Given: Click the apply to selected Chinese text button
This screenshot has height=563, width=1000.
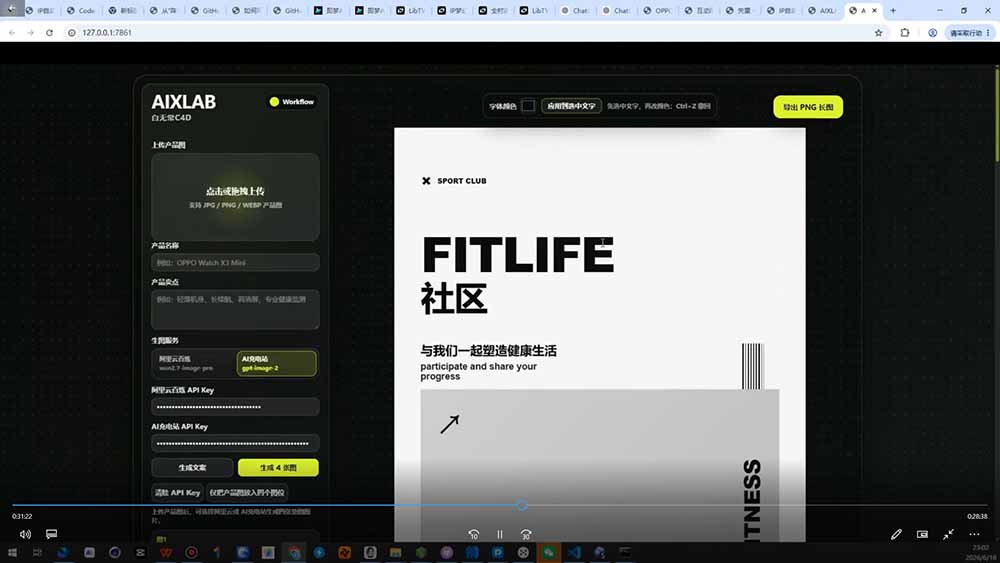Looking at the screenshot, I should [x=571, y=106].
